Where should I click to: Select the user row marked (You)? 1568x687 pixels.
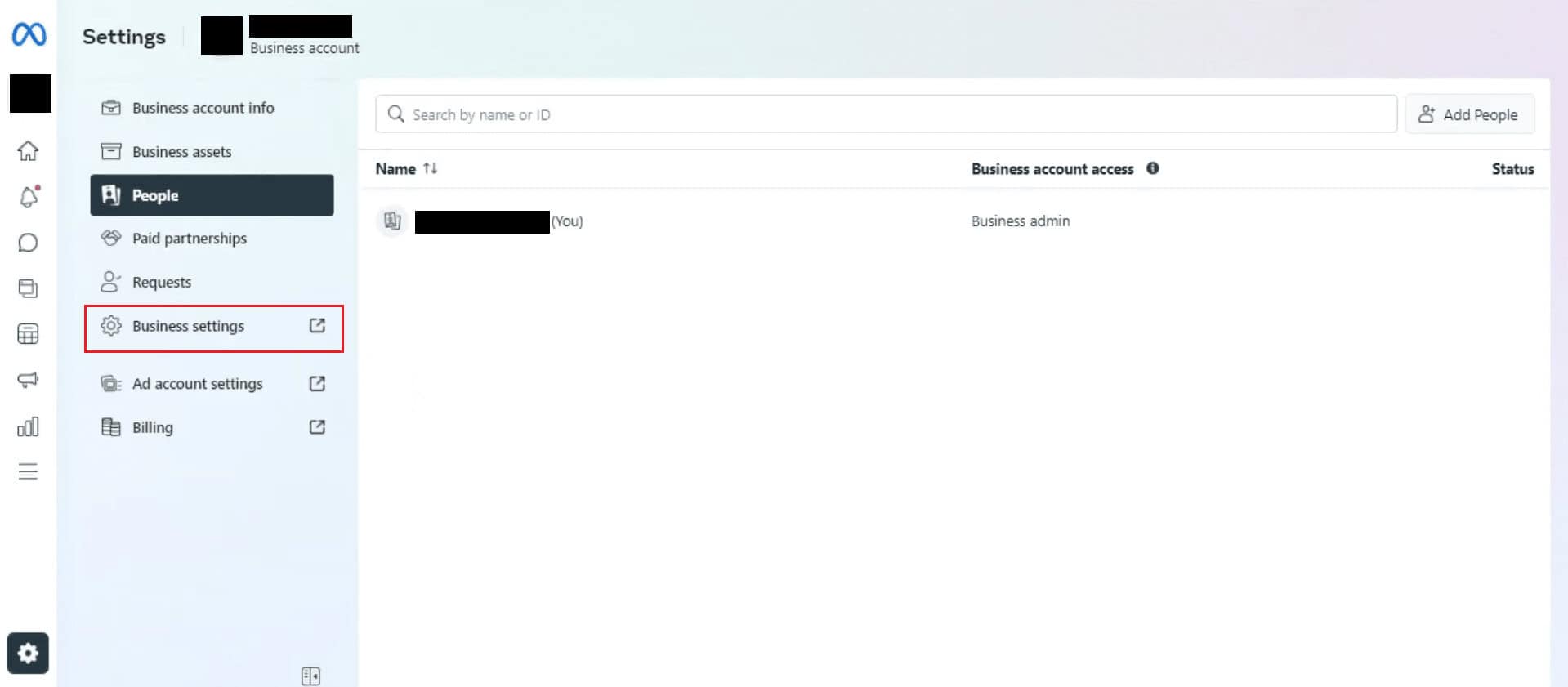[954, 221]
